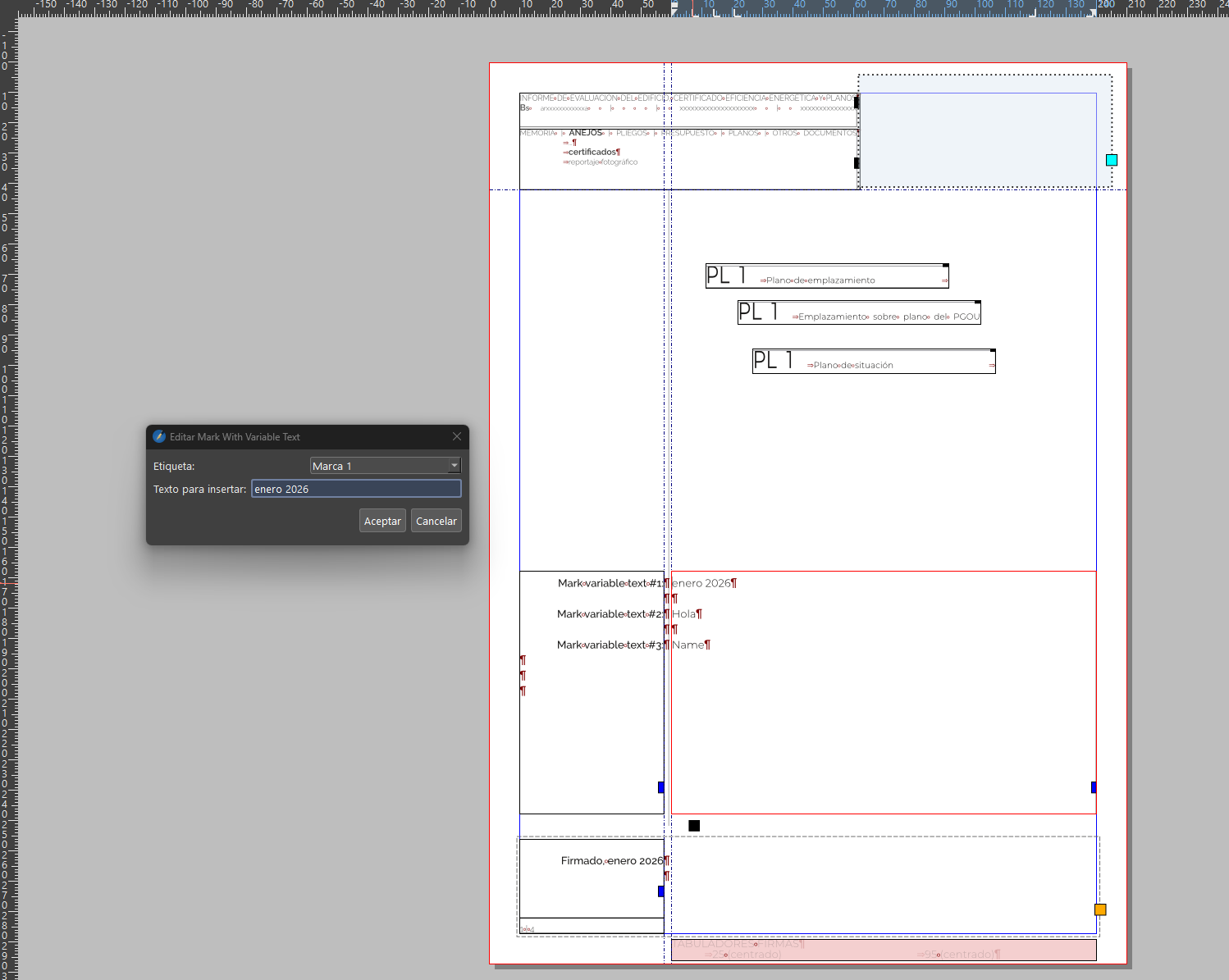Click blue marker on red frame's right edge
Image resolution: width=1229 pixels, height=980 pixels.
pyautogui.click(x=1094, y=787)
